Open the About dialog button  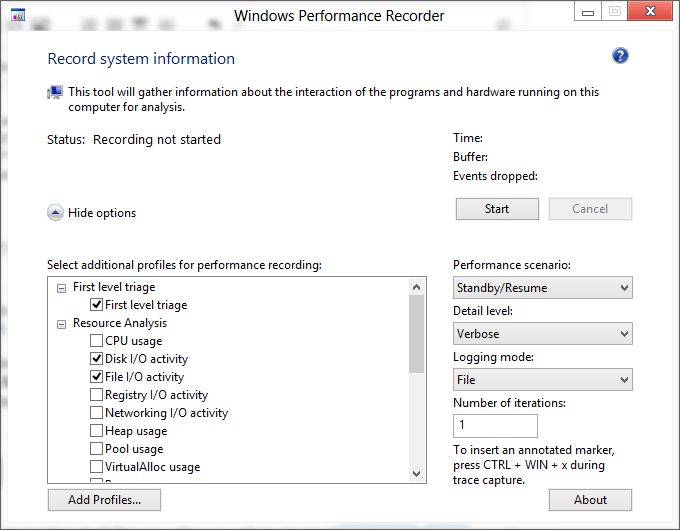point(590,499)
